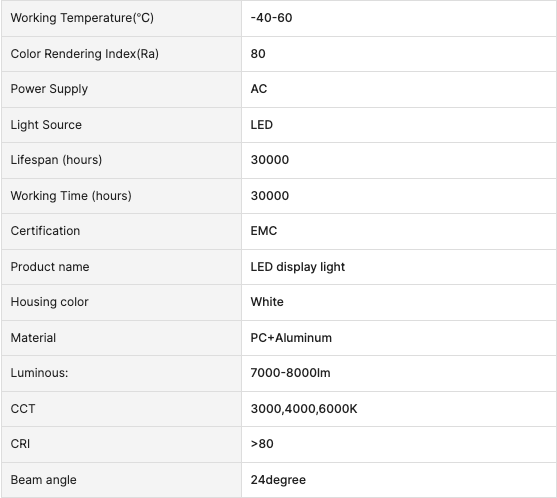The width and height of the screenshot is (557, 498).
Task: Select the 24degree beam angle value
Action: coord(278,480)
